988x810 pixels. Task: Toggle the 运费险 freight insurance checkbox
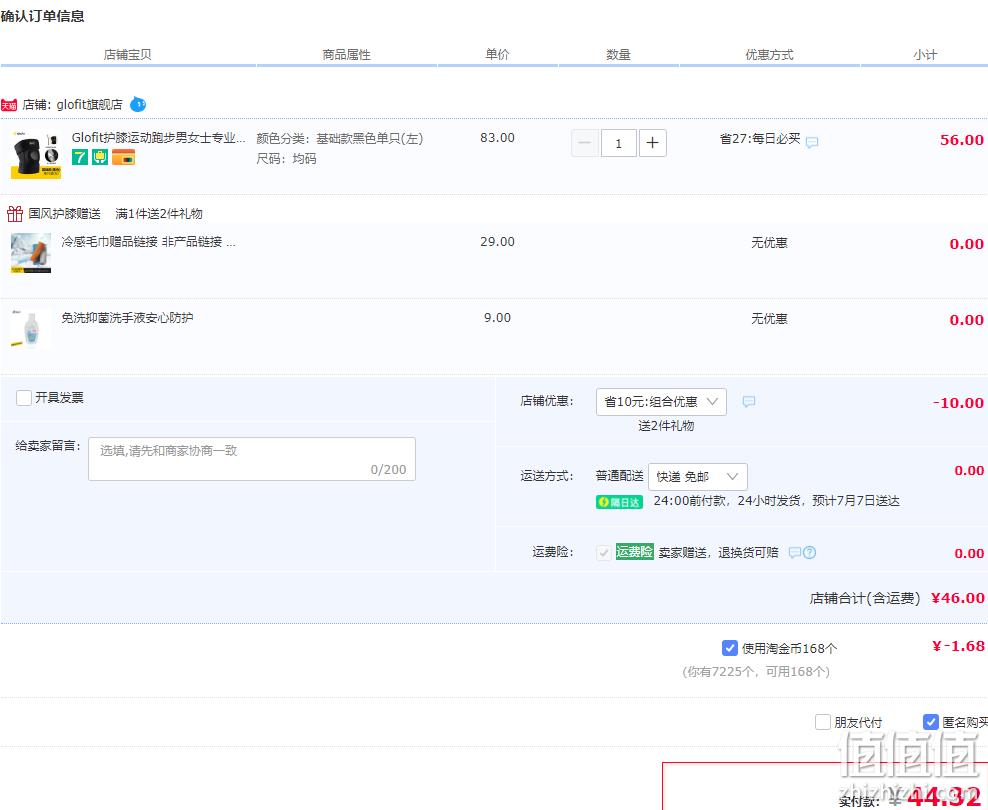[x=604, y=553]
